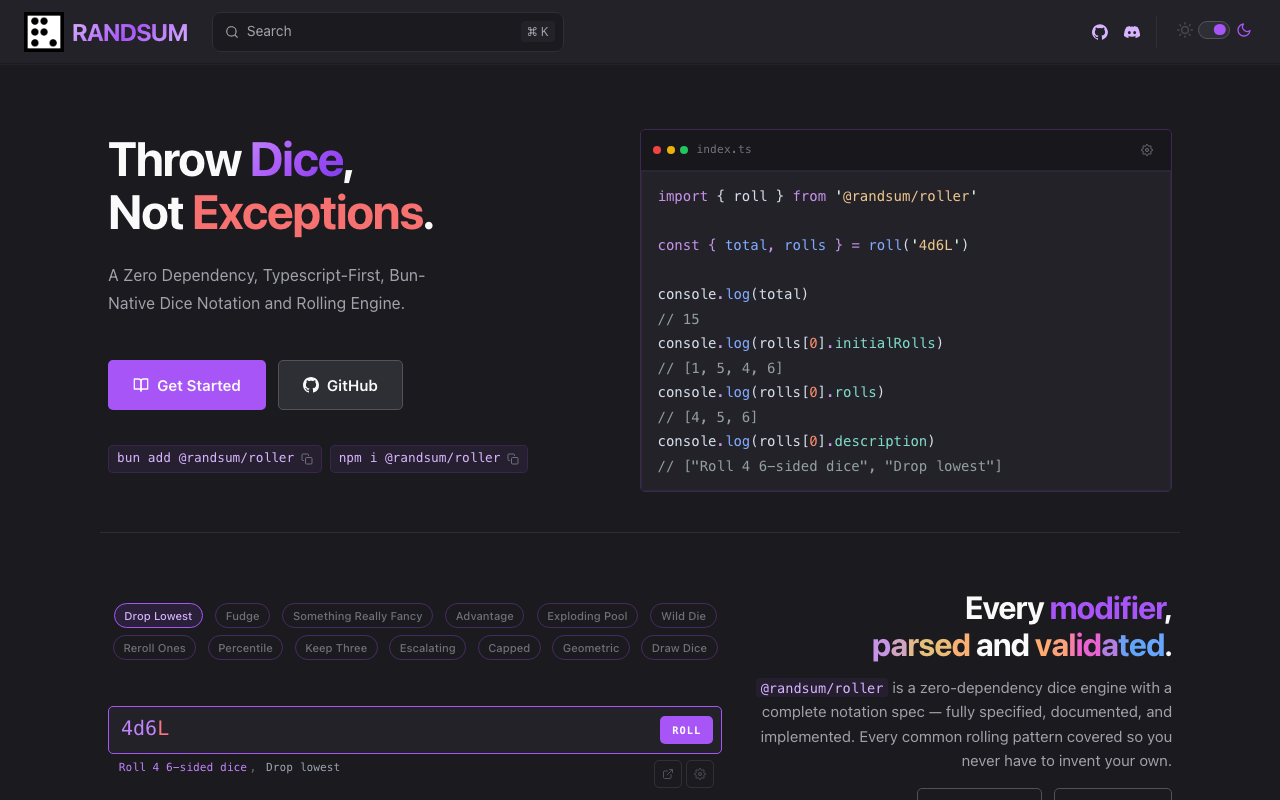Click the console.log(total) code line
The width and height of the screenshot is (1280, 800).
[x=733, y=294]
